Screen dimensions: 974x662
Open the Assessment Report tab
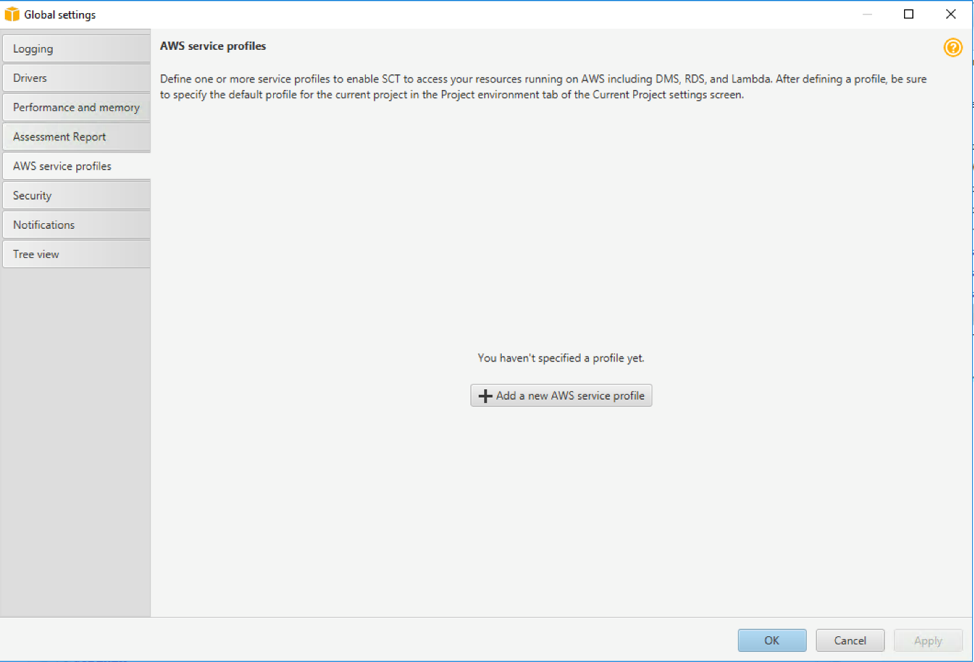pos(76,137)
